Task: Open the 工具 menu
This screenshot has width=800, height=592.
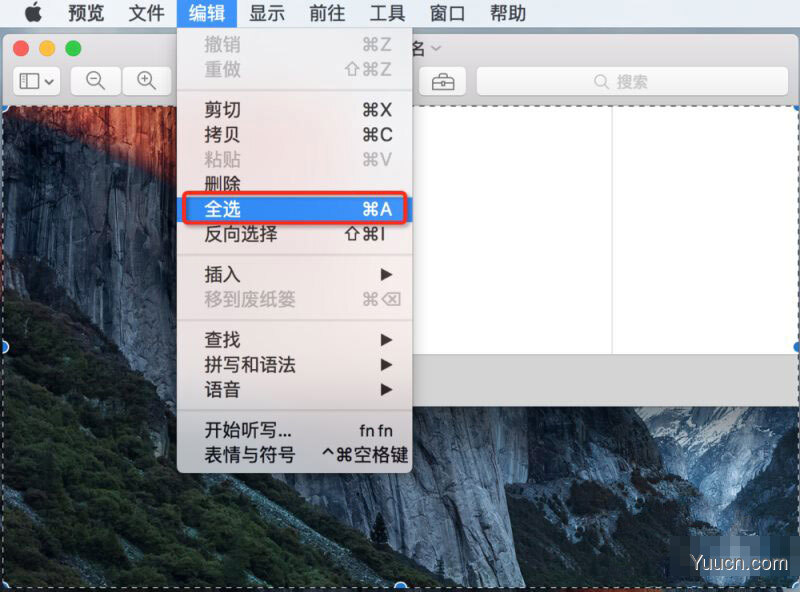Action: pyautogui.click(x=387, y=13)
